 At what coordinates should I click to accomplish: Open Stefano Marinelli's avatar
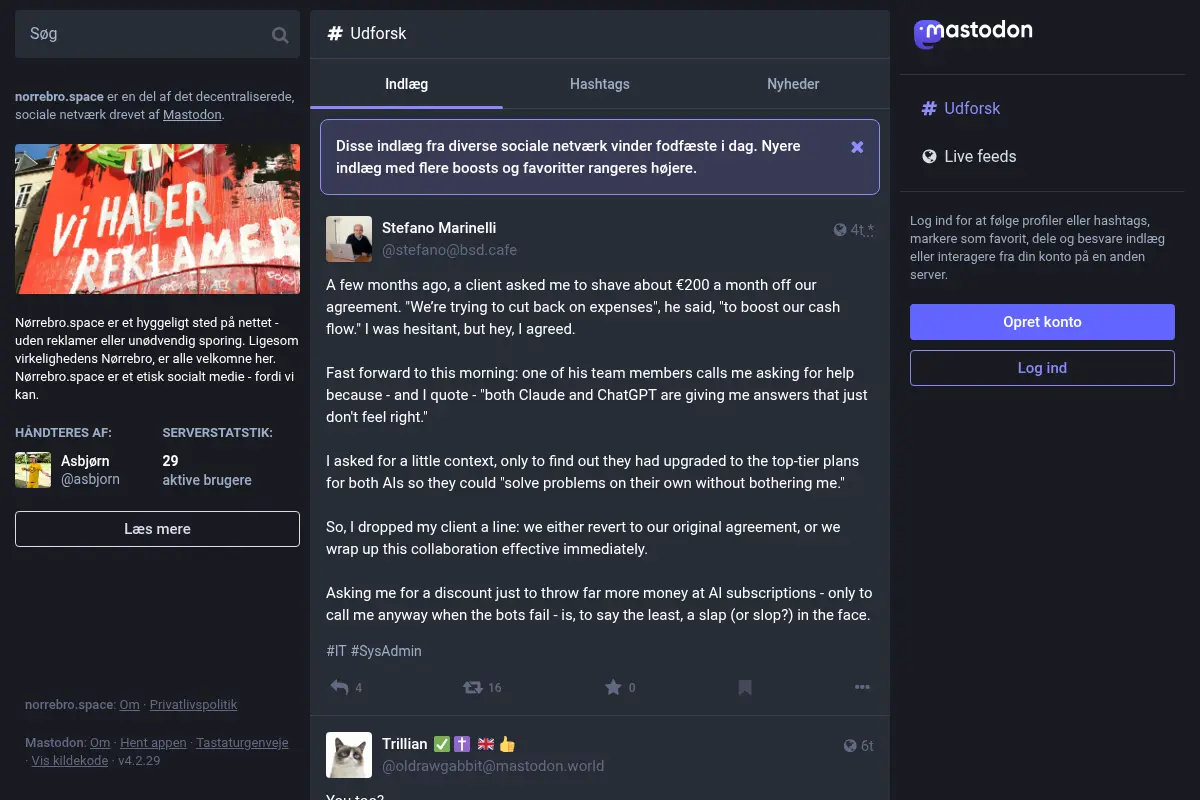click(349, 239)
